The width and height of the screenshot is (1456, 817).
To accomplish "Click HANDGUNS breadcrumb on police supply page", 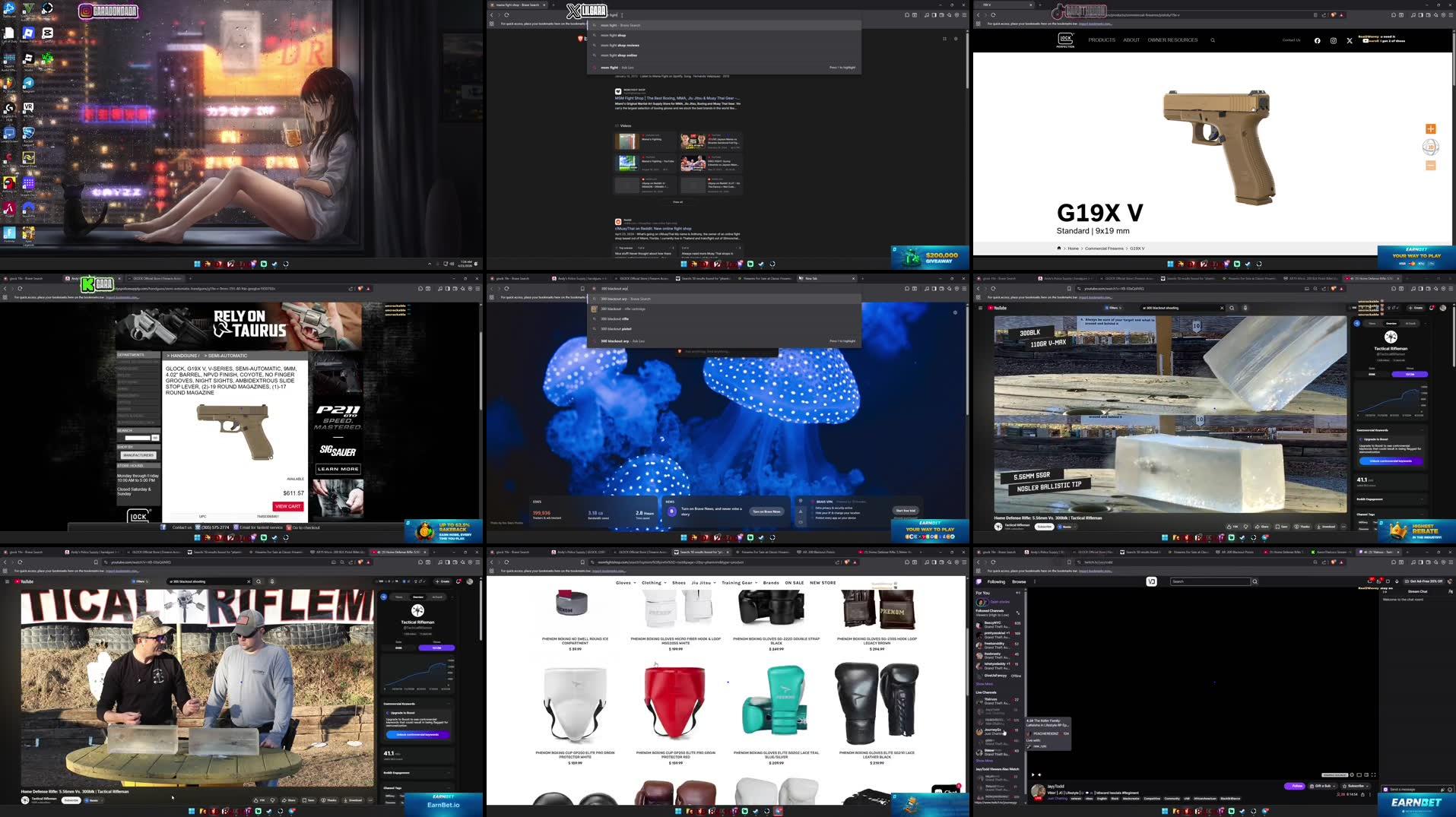I will 183,356.
